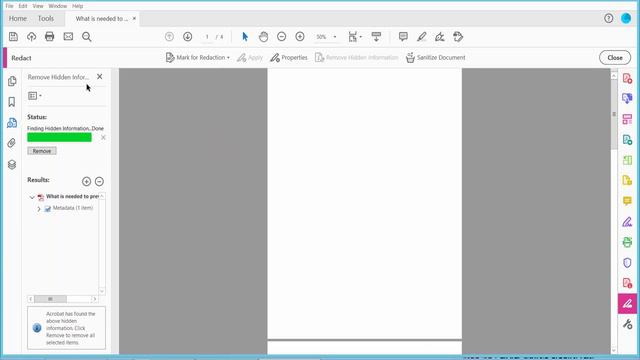Open the Edit menu

coord(23,6)
